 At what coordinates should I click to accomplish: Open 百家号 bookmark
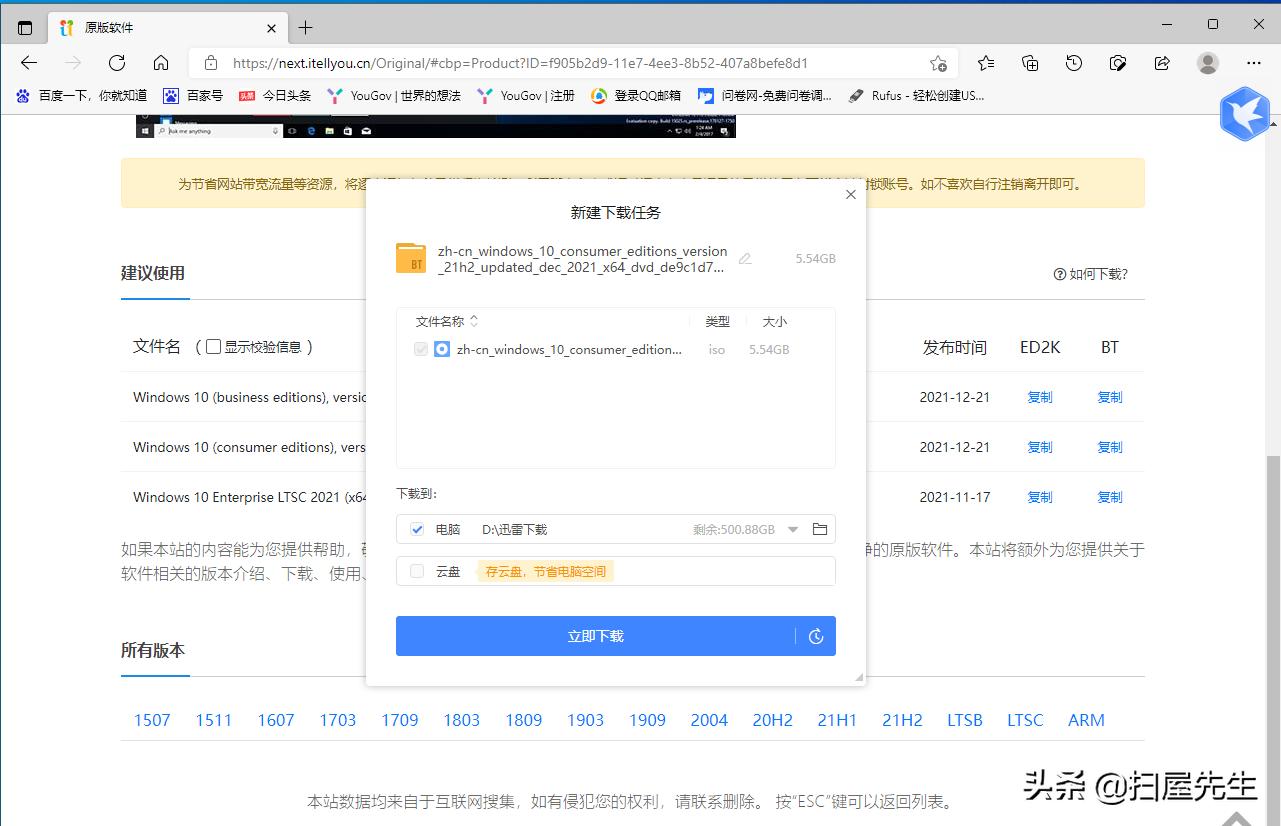[193, 96]
